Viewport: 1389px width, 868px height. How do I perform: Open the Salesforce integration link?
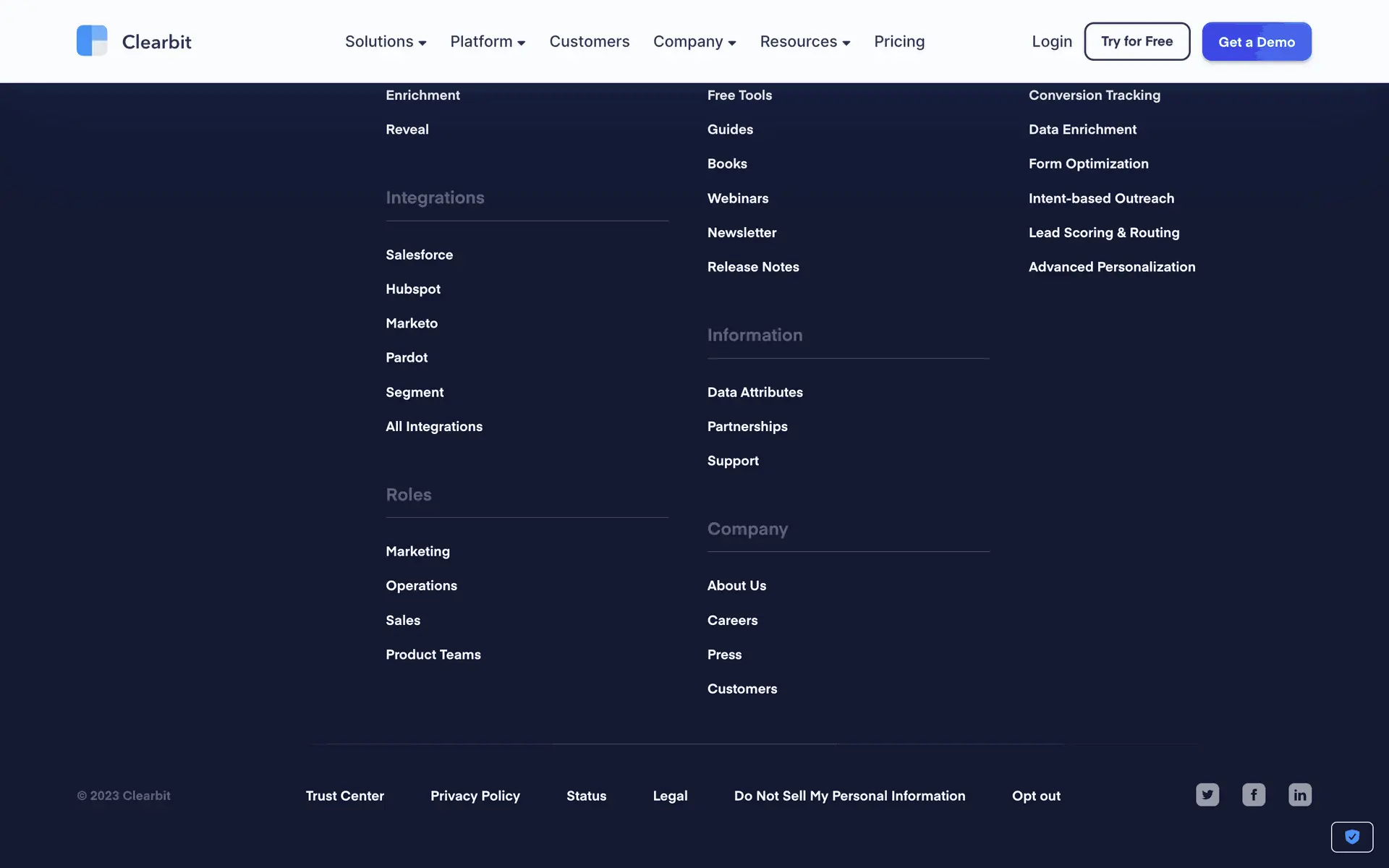[x=419, y=255]
